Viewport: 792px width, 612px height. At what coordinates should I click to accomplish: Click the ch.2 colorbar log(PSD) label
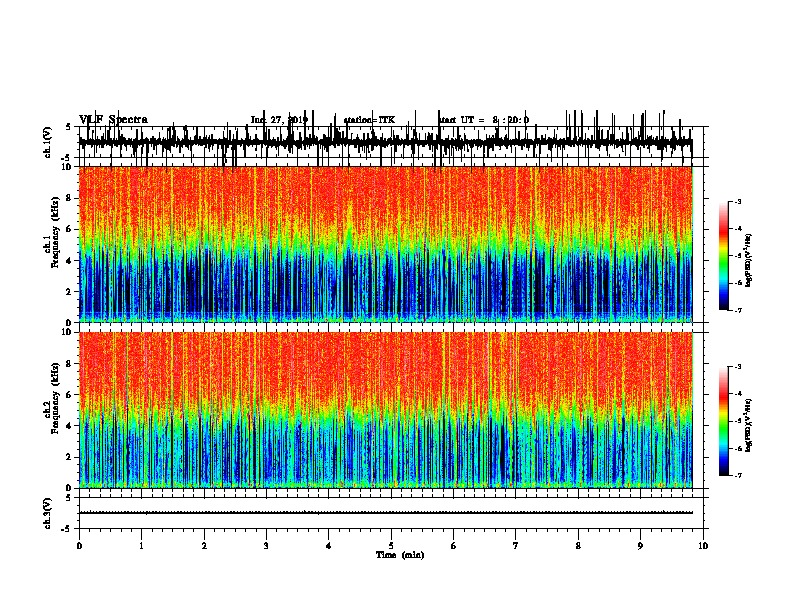coord(748,425)
